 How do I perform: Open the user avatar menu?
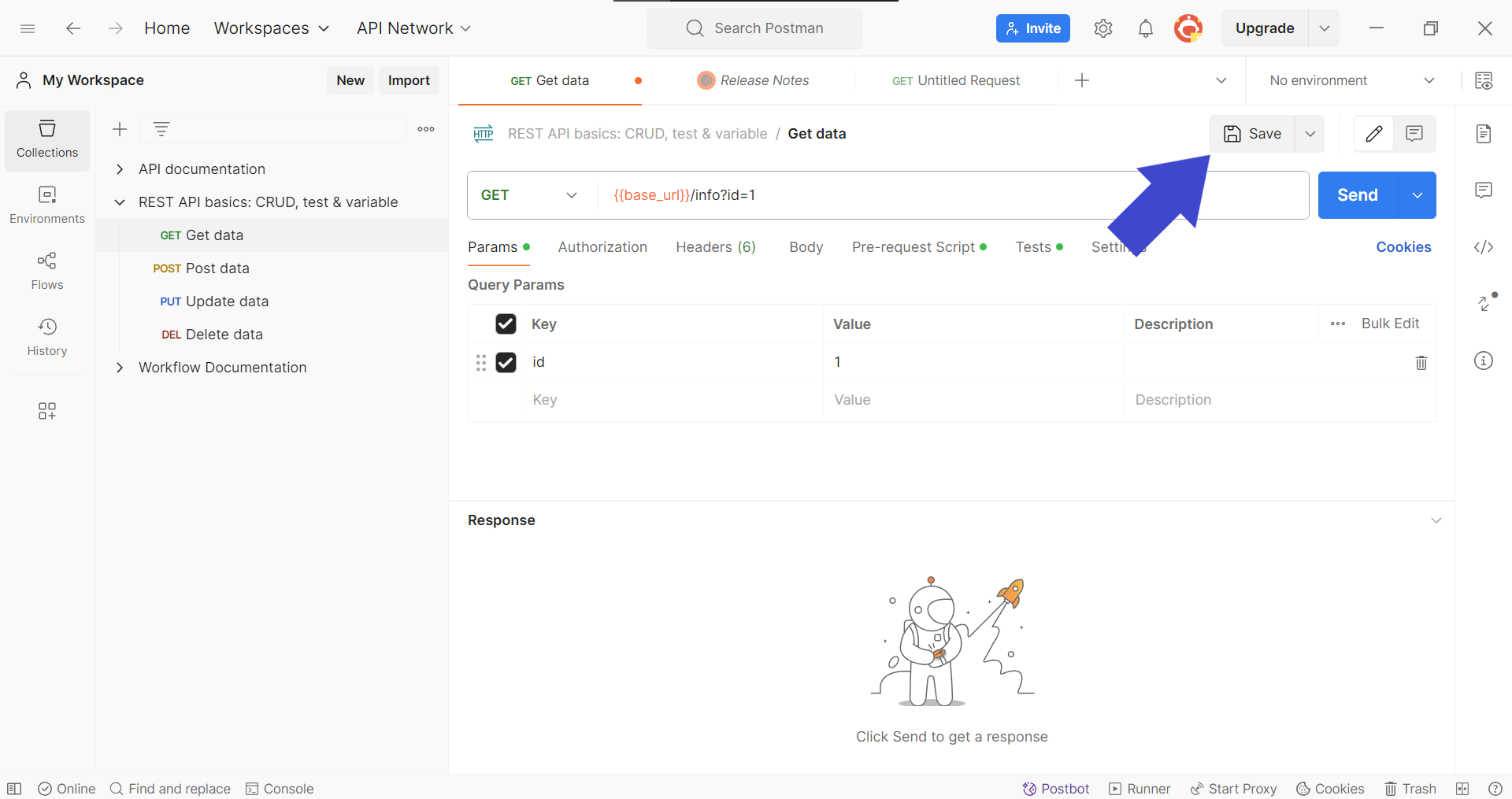click(1188, 28)
